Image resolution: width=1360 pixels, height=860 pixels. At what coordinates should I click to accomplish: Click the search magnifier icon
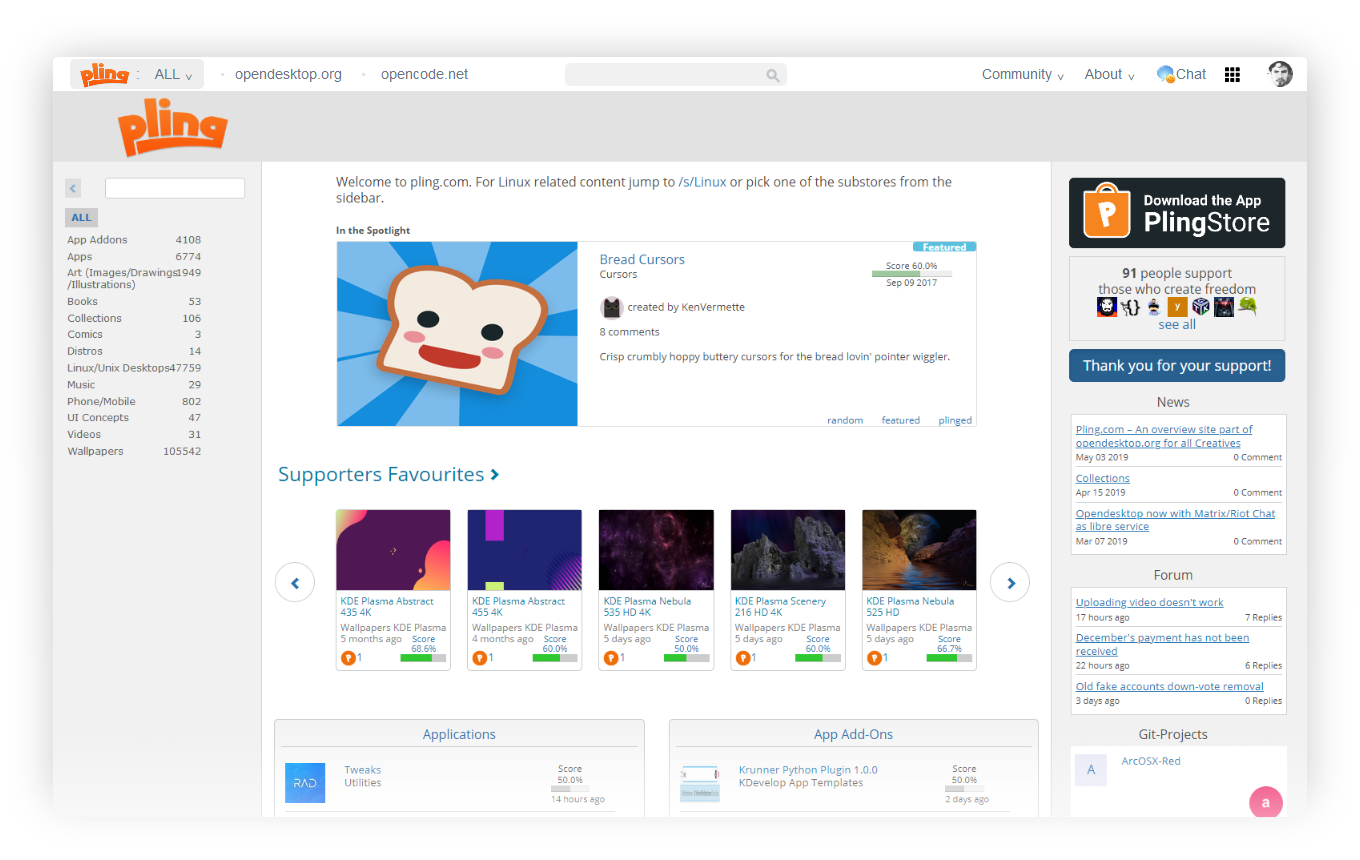pyautogui.click(x=773, y=75)
